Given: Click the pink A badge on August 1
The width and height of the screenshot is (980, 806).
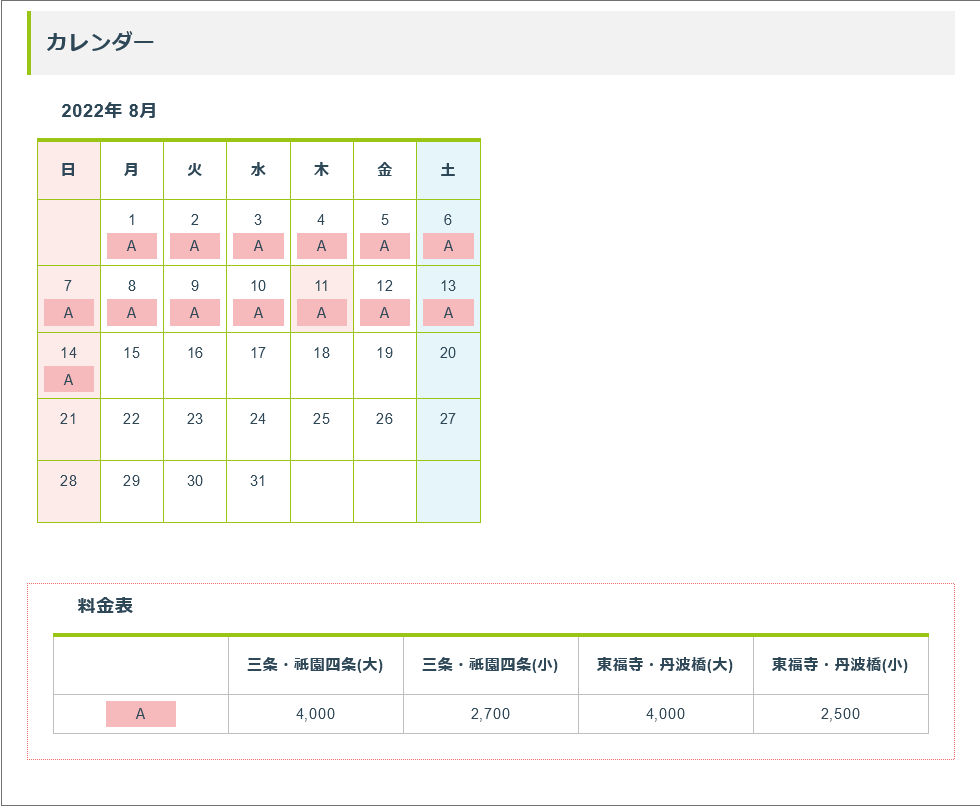Looking at the screenshot, I should coord(131,246).
